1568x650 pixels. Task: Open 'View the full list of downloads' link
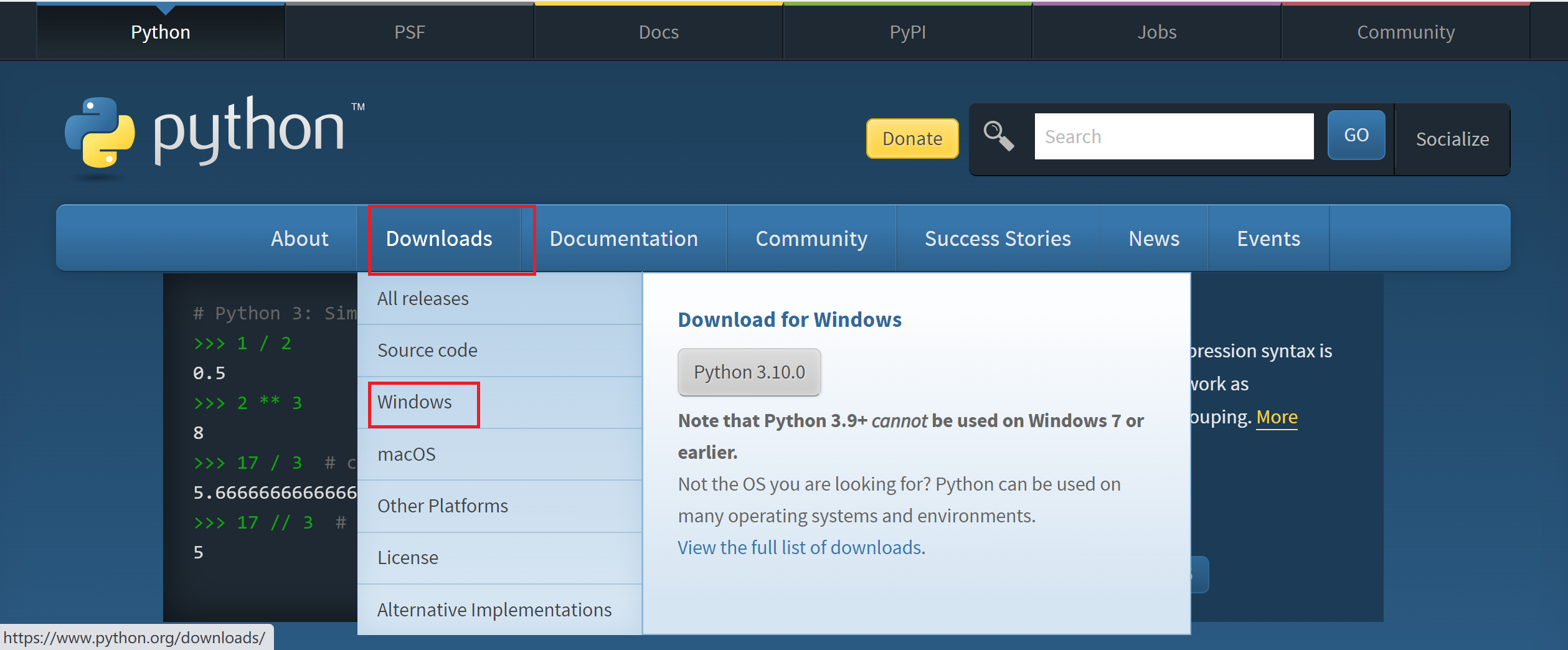tap(801, 548)
